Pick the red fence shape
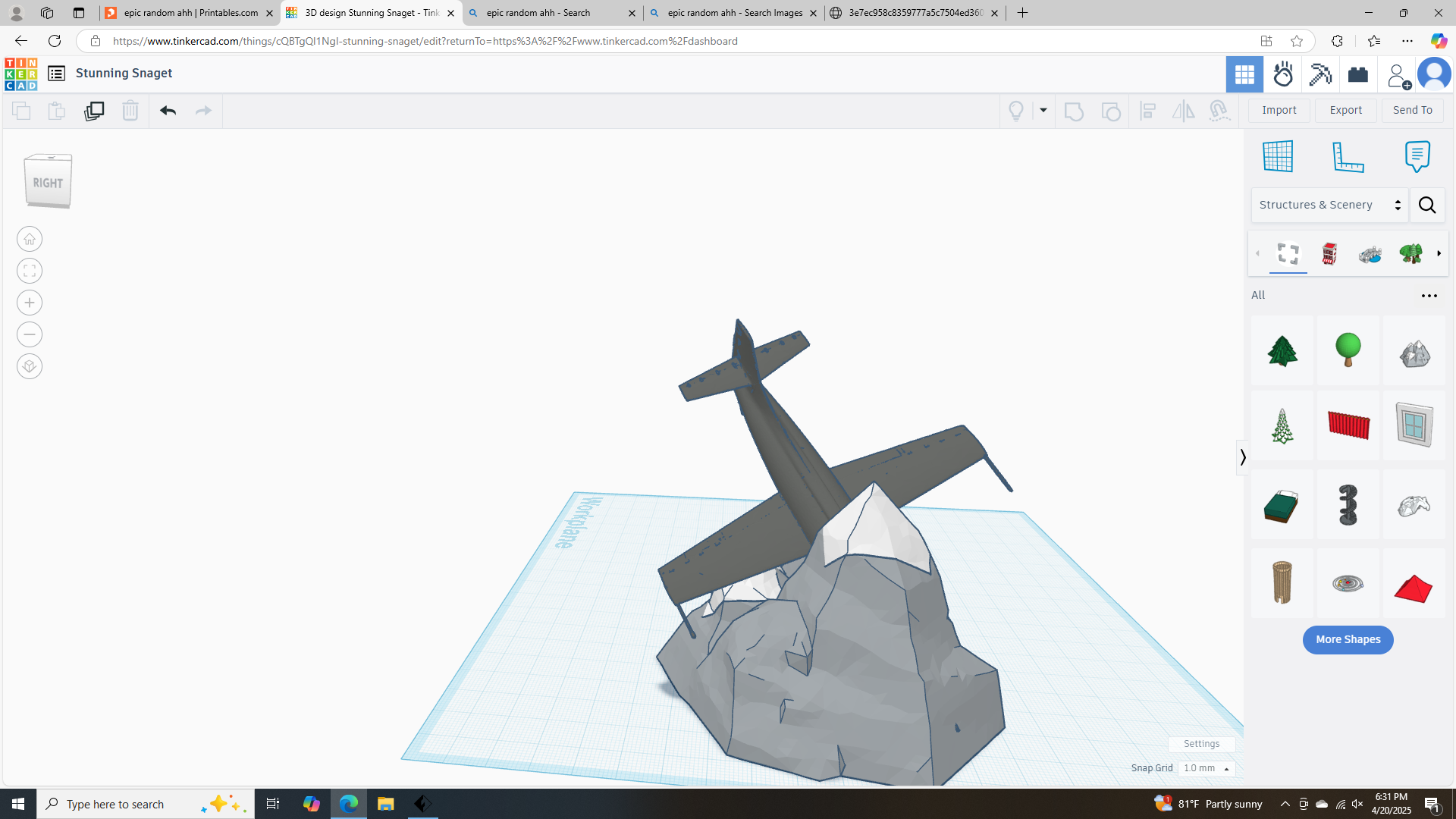This screenshot has height=819, width=1456. [1348, 425]
